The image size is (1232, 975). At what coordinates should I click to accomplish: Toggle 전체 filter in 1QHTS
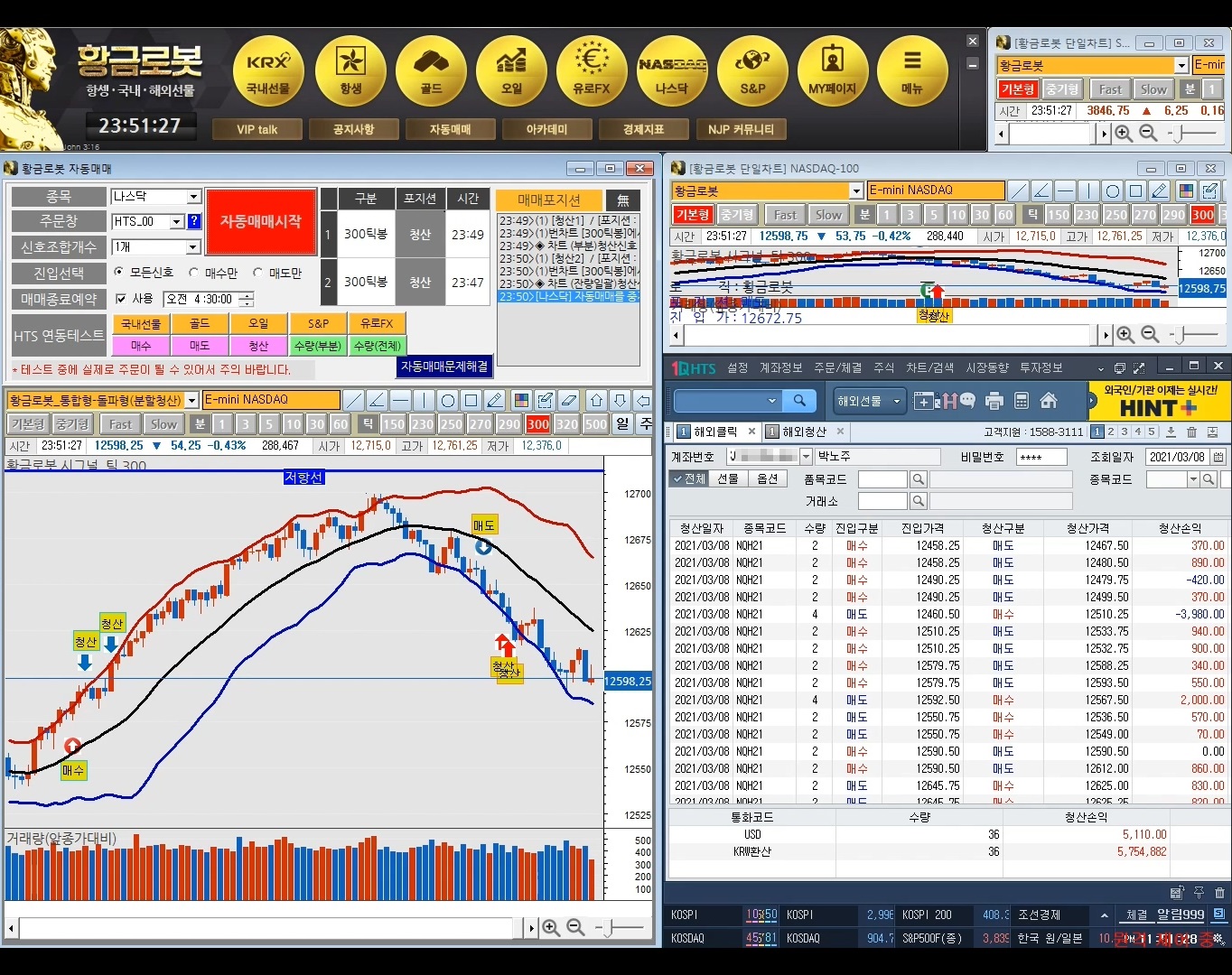(x=689, y=478)
